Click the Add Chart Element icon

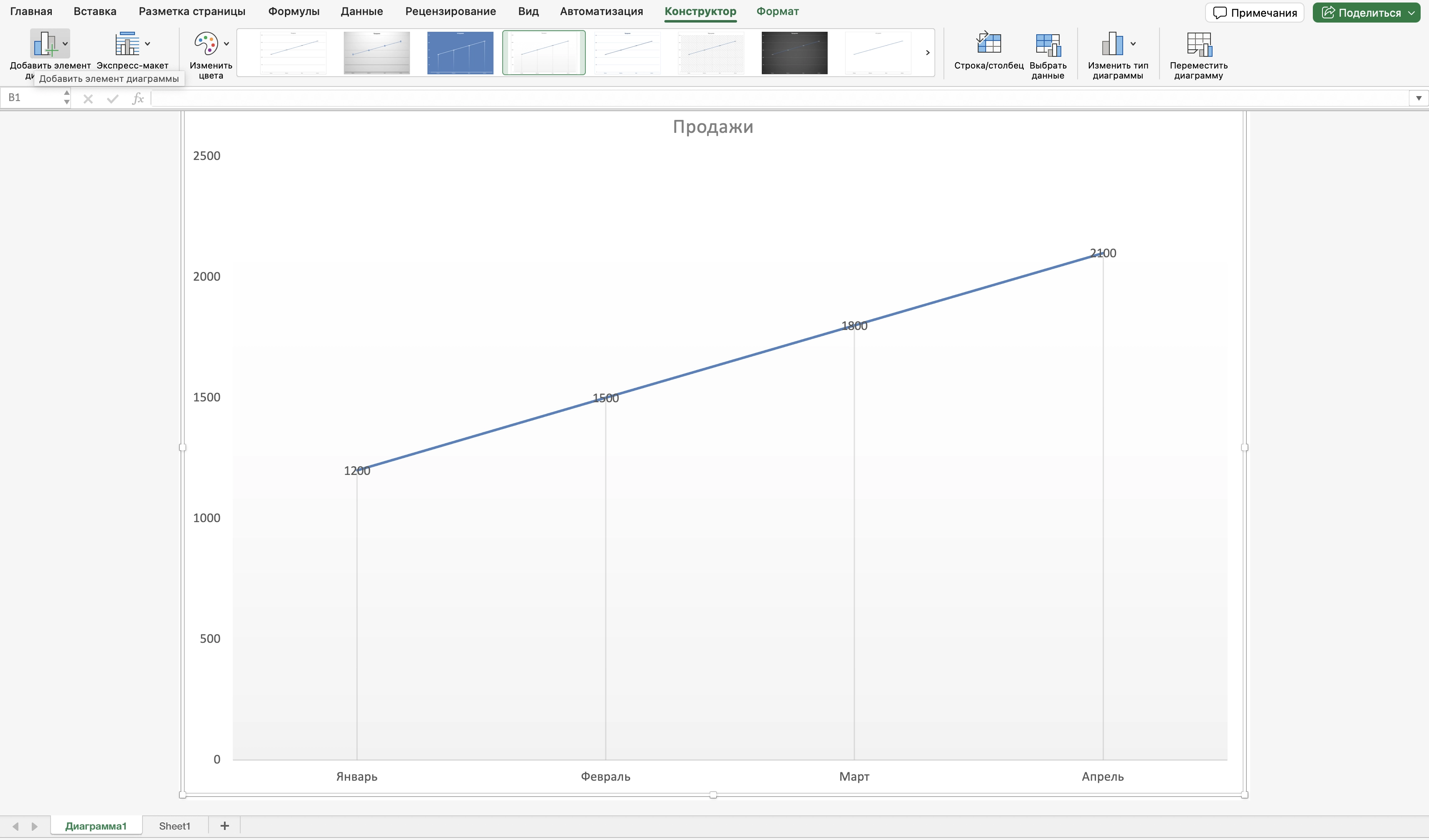click(x=45, y=43)
